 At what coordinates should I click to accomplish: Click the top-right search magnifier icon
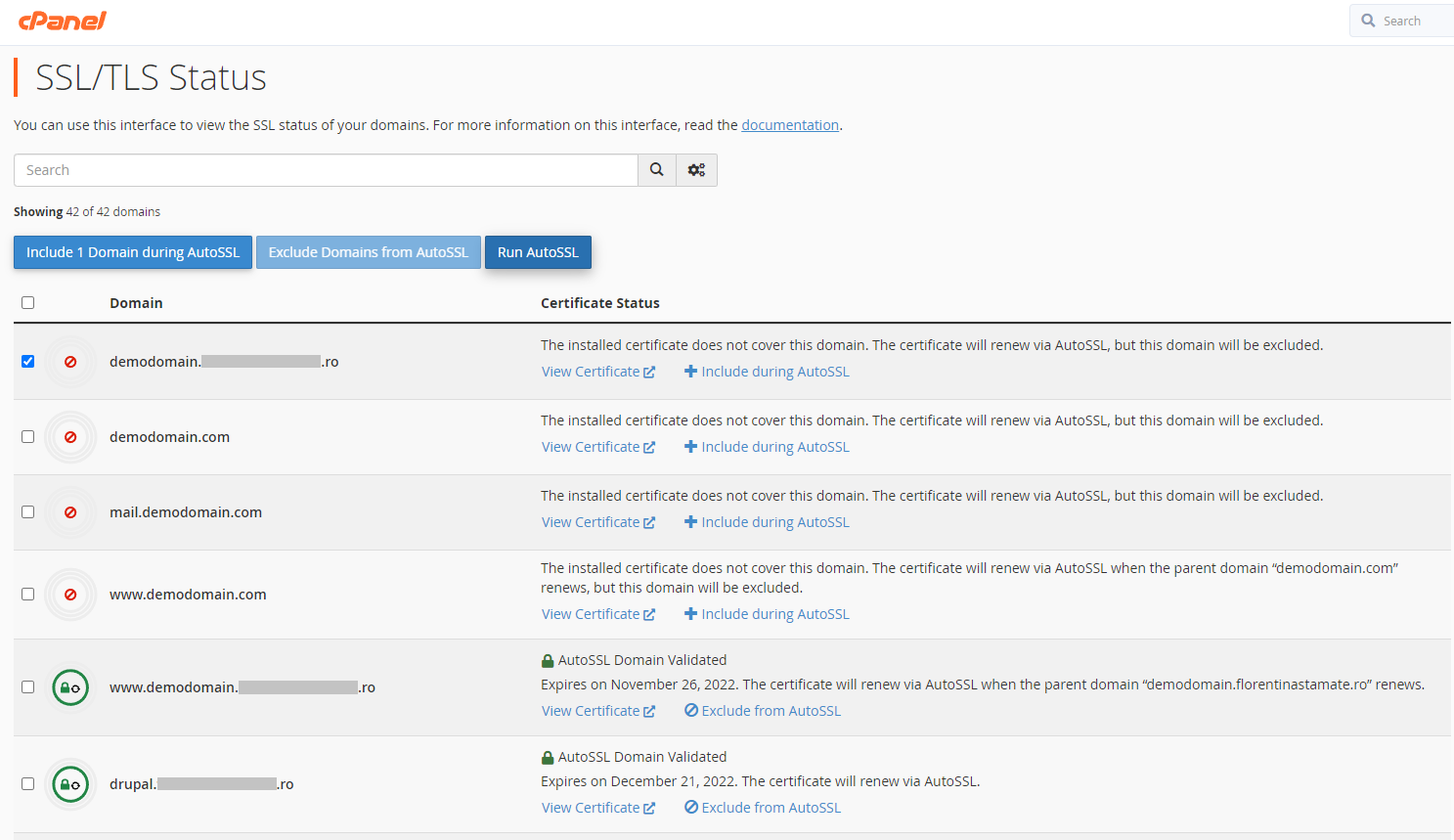[x=1368, y=21]
